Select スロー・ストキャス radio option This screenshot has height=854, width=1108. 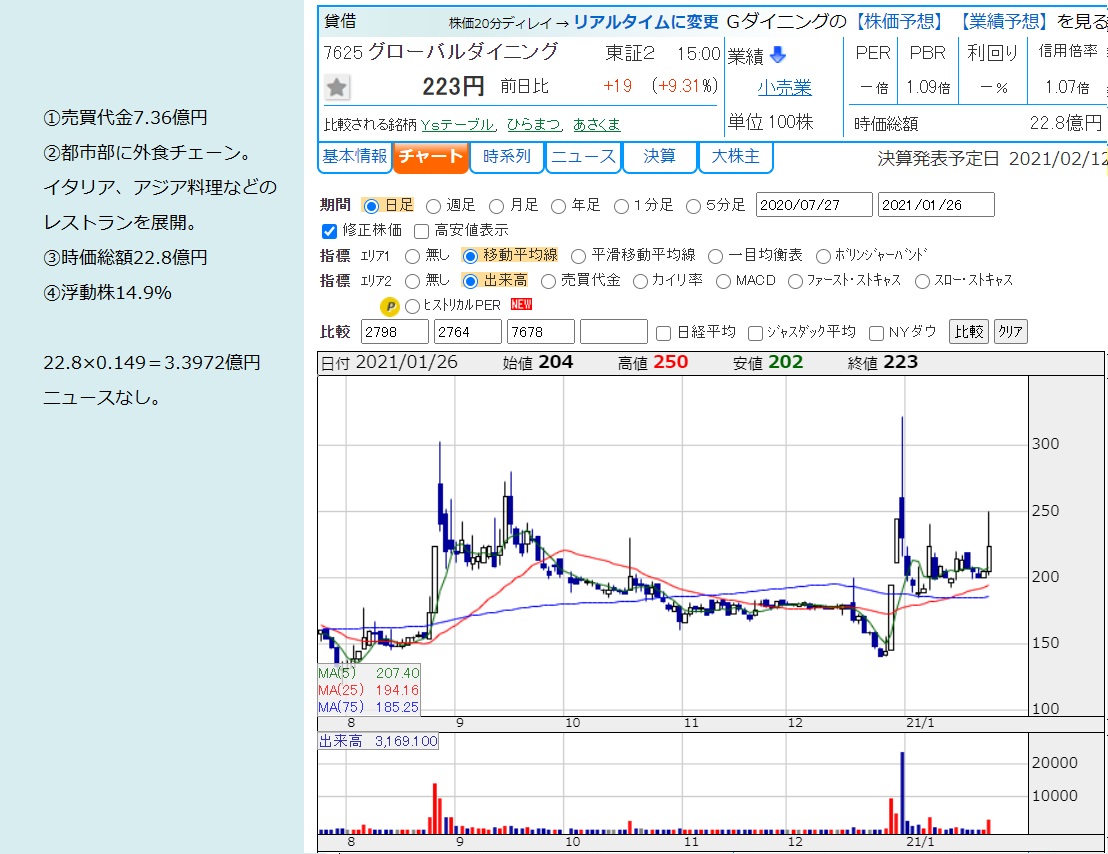922,281
